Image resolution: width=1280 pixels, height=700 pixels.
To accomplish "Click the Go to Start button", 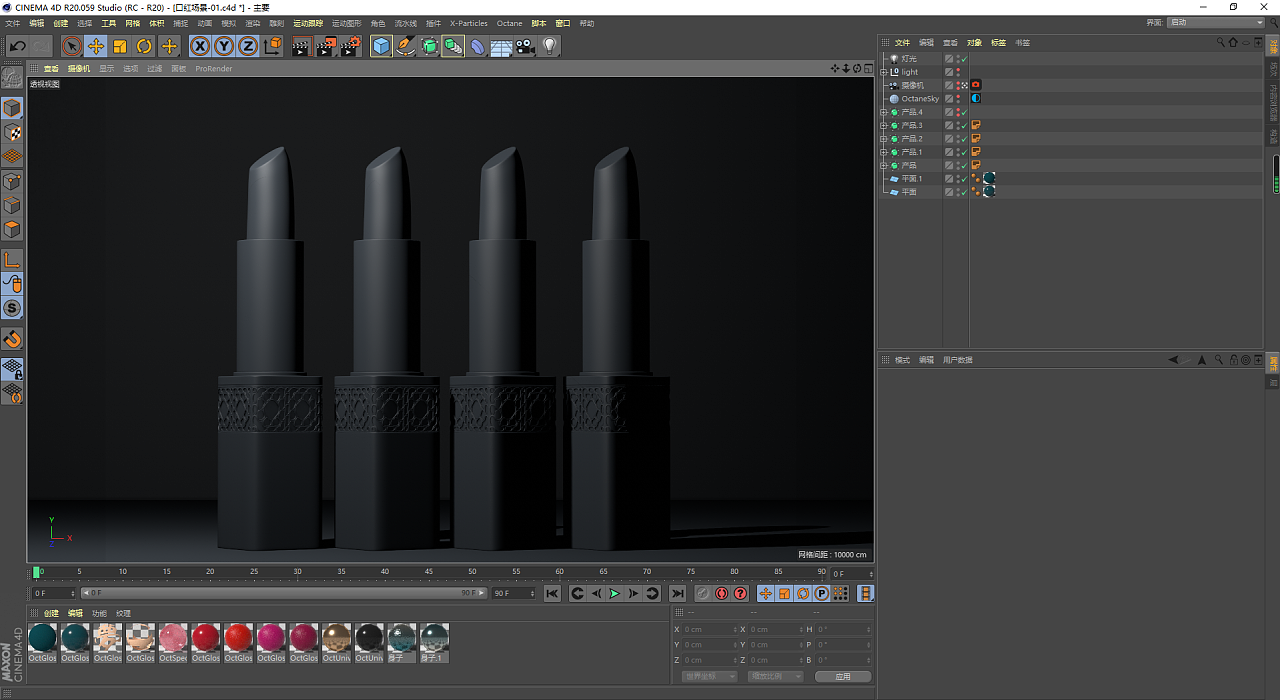I will [552, 594].
